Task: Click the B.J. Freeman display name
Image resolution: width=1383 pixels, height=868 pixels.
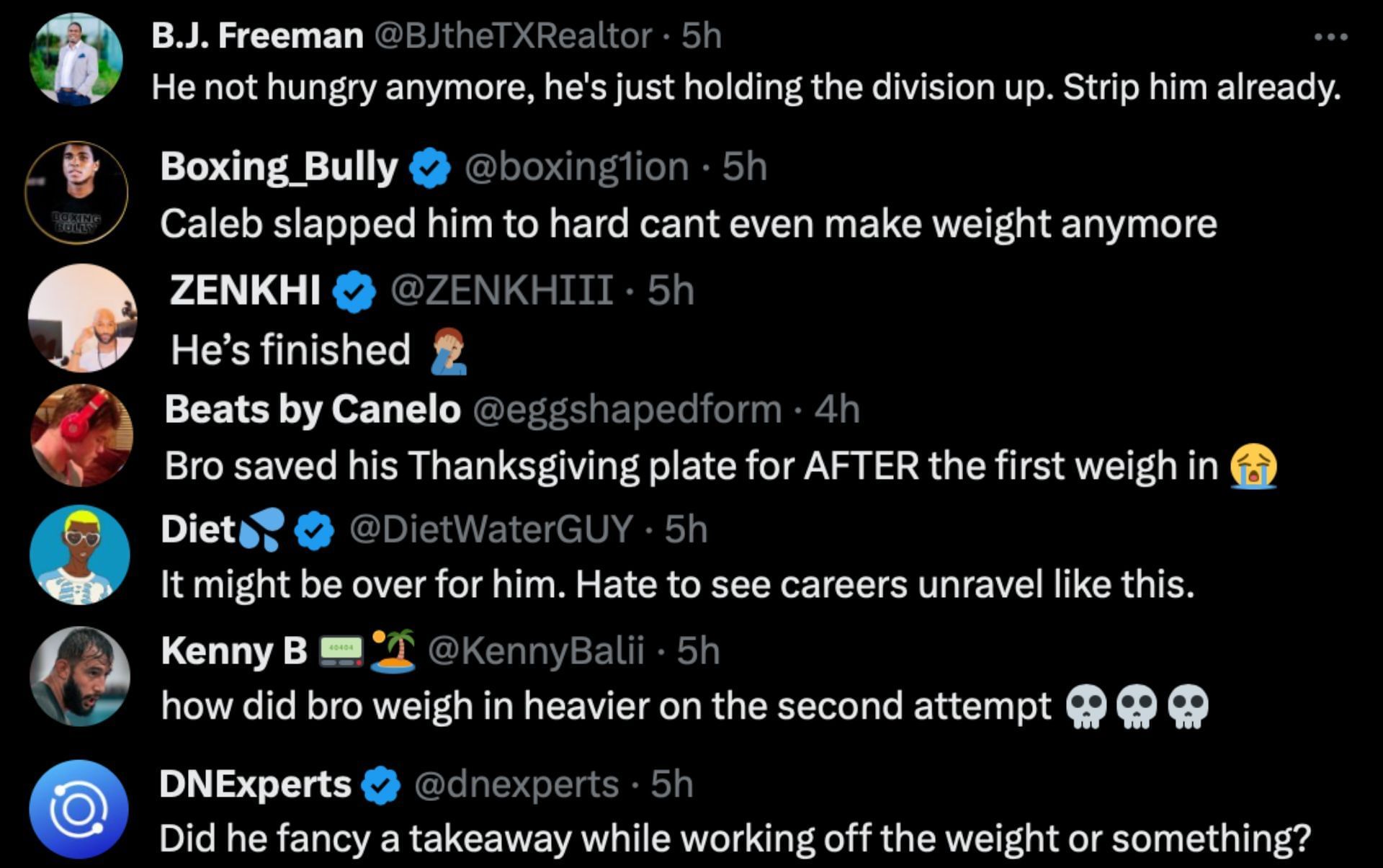Action: tap(257, 36)
